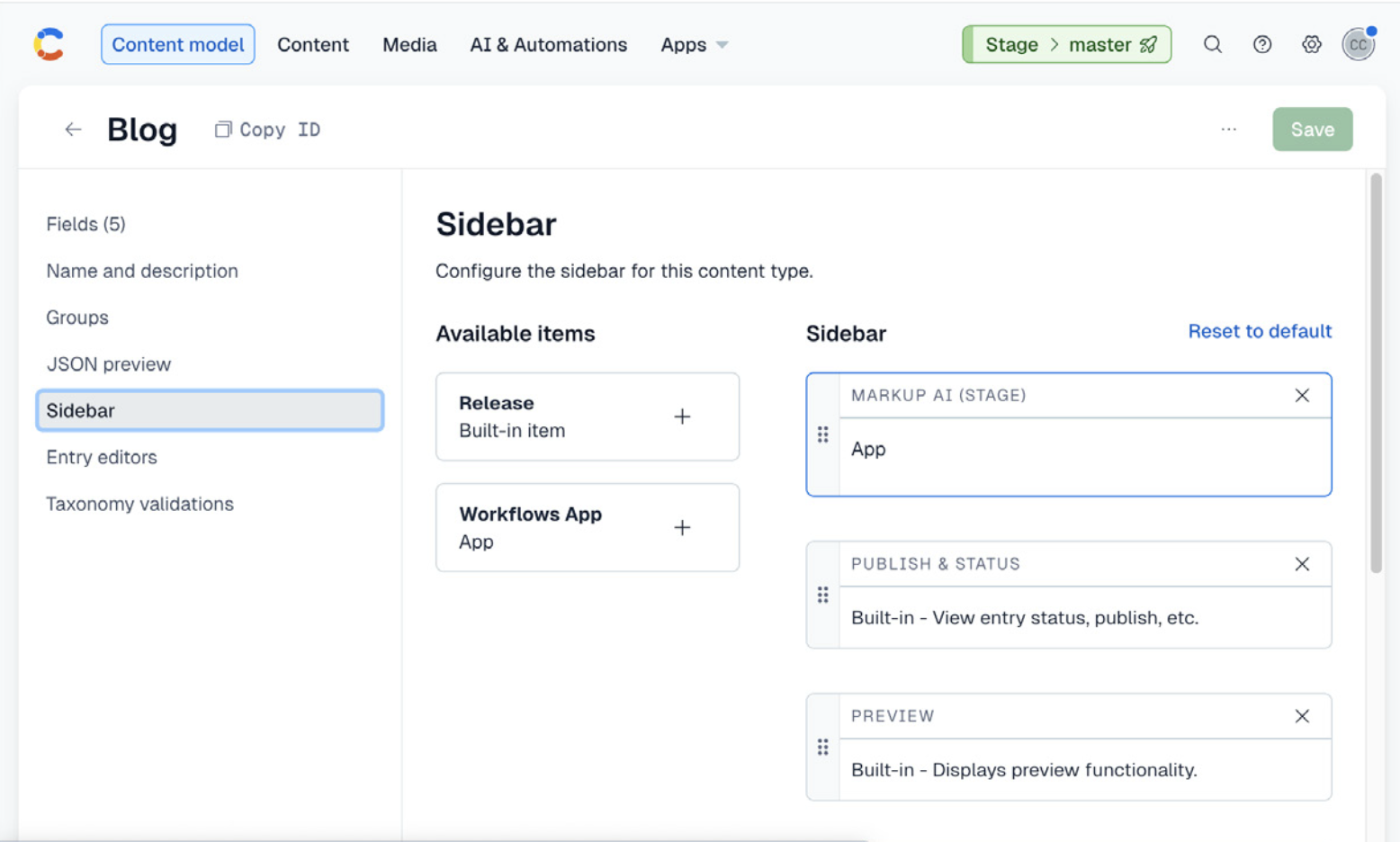The height and width of the screenshot is (842, 1400).
Task: Open the CC account avatar
Action: [x=1359, y=44]
